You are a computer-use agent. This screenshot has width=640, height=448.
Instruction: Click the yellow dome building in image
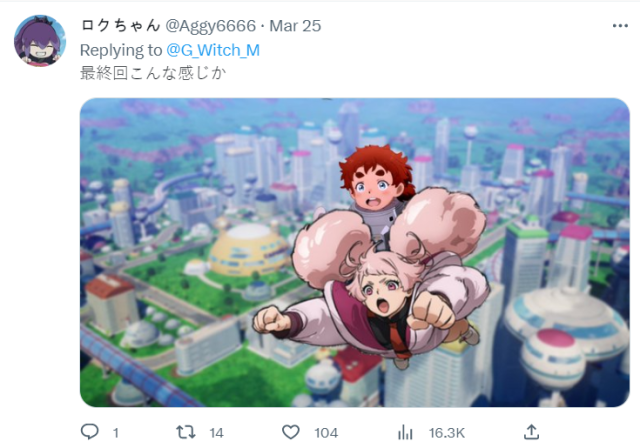point(248,249)
